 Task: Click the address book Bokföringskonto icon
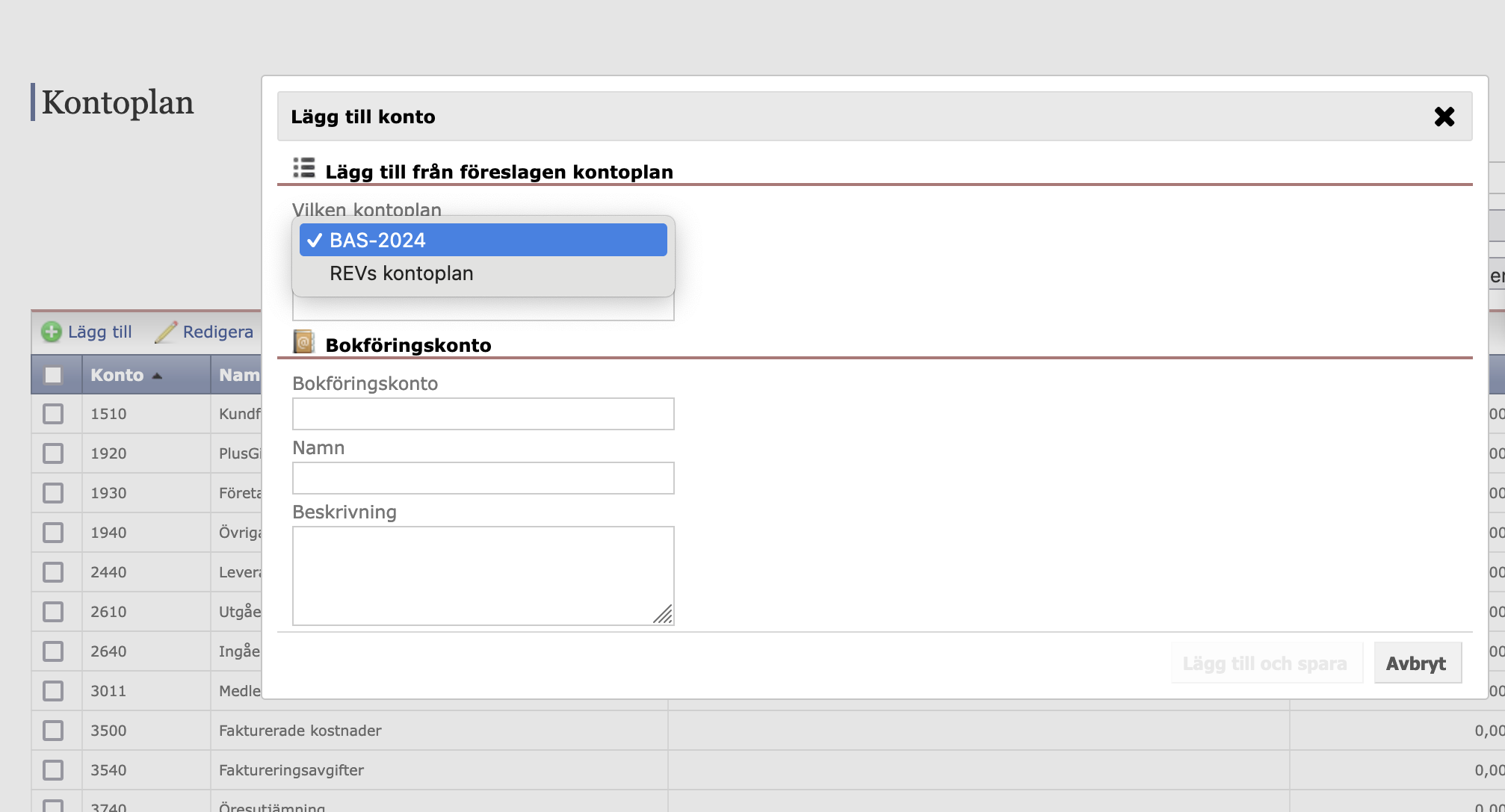tap(303, 342)
